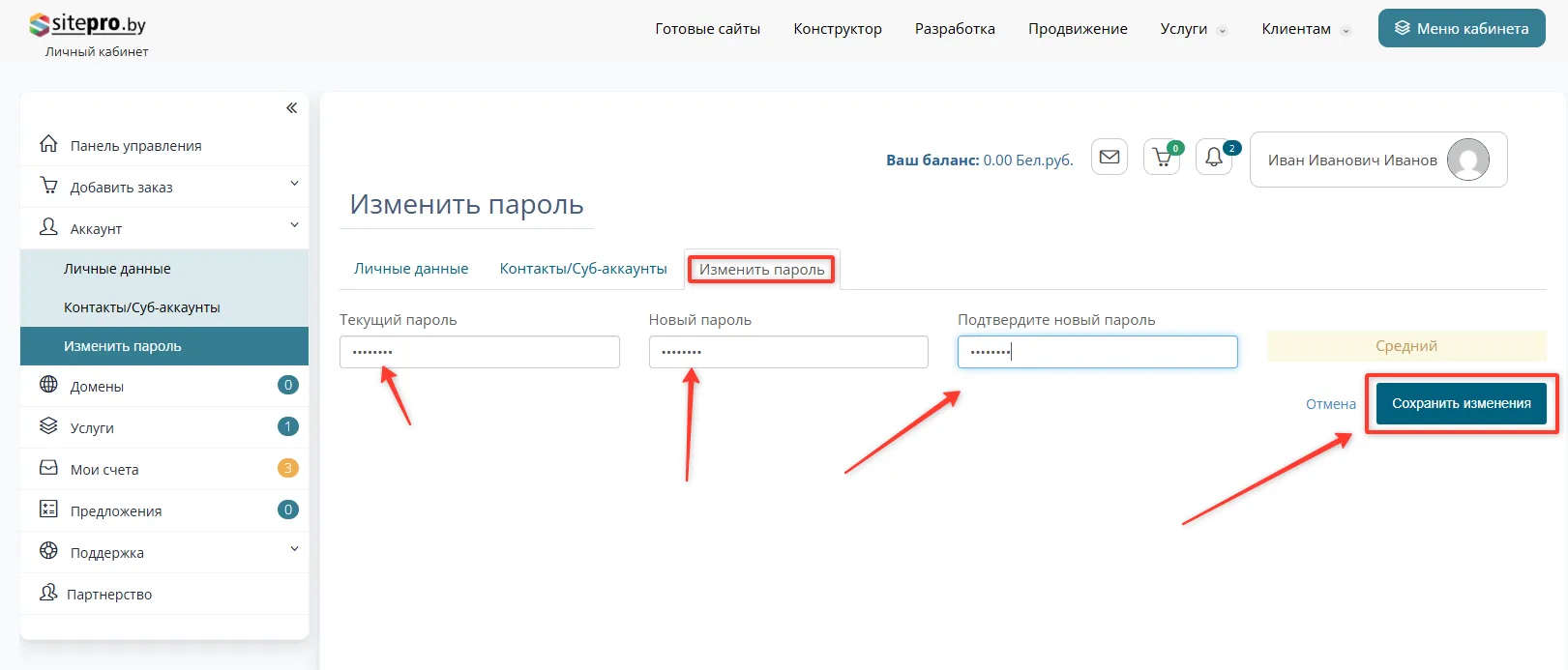Click the Средний password strength indicator
Screen dimensions: 1568x670
pos(1405,346)
